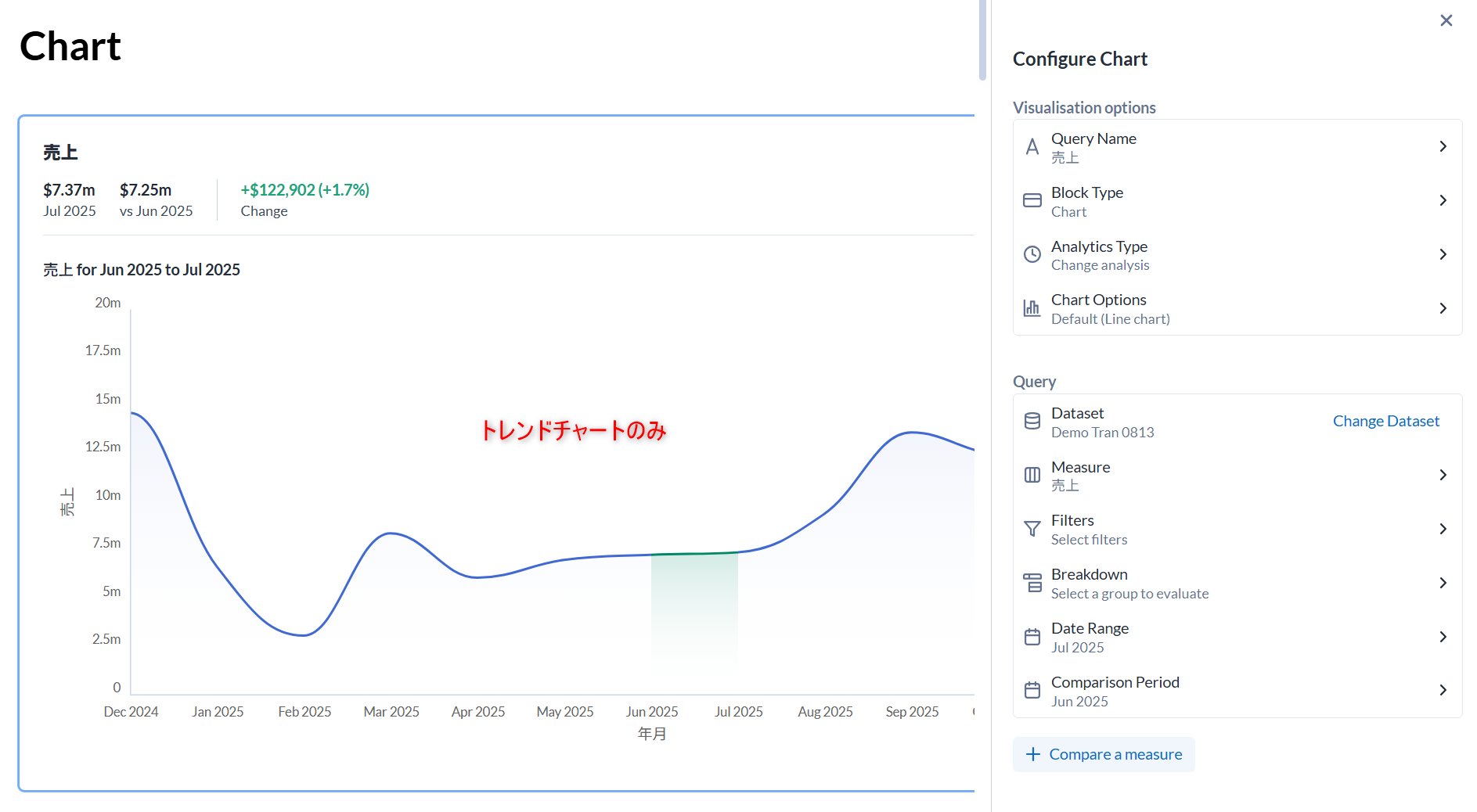The height and width of the screenshot is (812, 1477).
Task: Click the Configure Chart panel heading
Action: (x=1079, y=59)
